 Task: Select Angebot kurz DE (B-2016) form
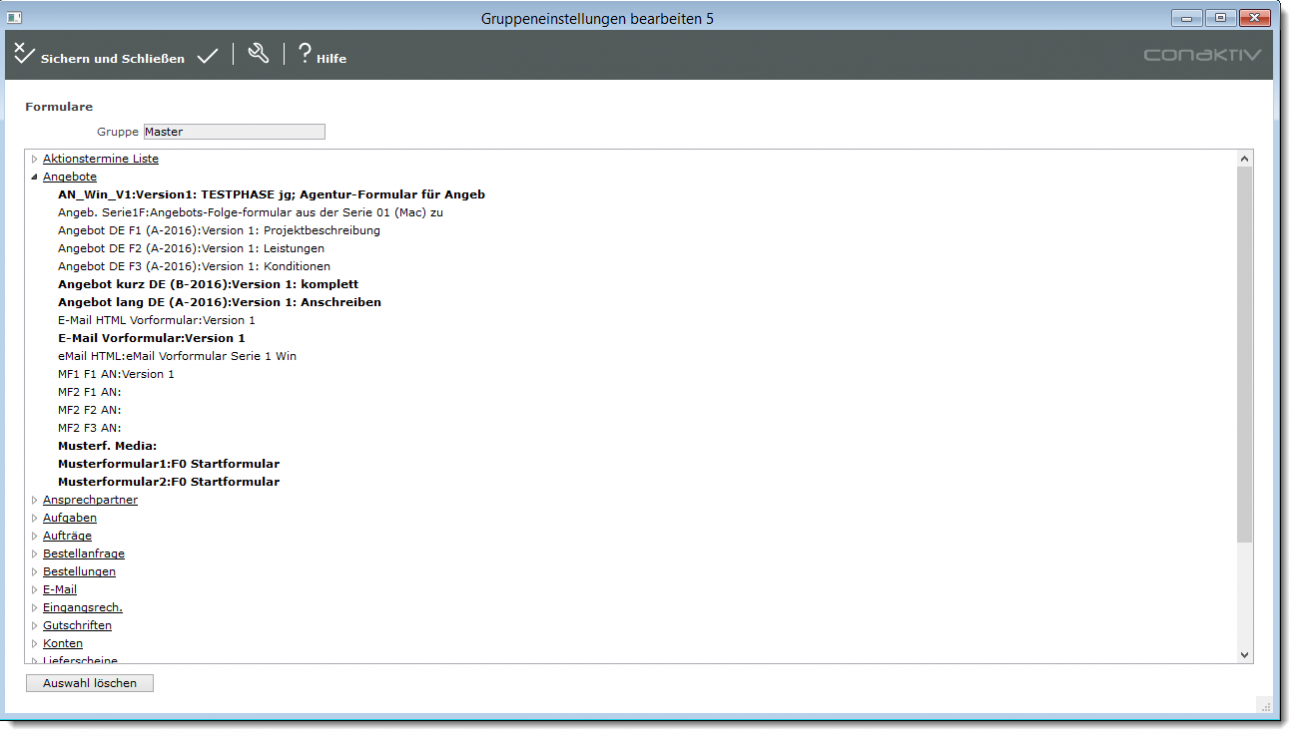pos(208,285)
